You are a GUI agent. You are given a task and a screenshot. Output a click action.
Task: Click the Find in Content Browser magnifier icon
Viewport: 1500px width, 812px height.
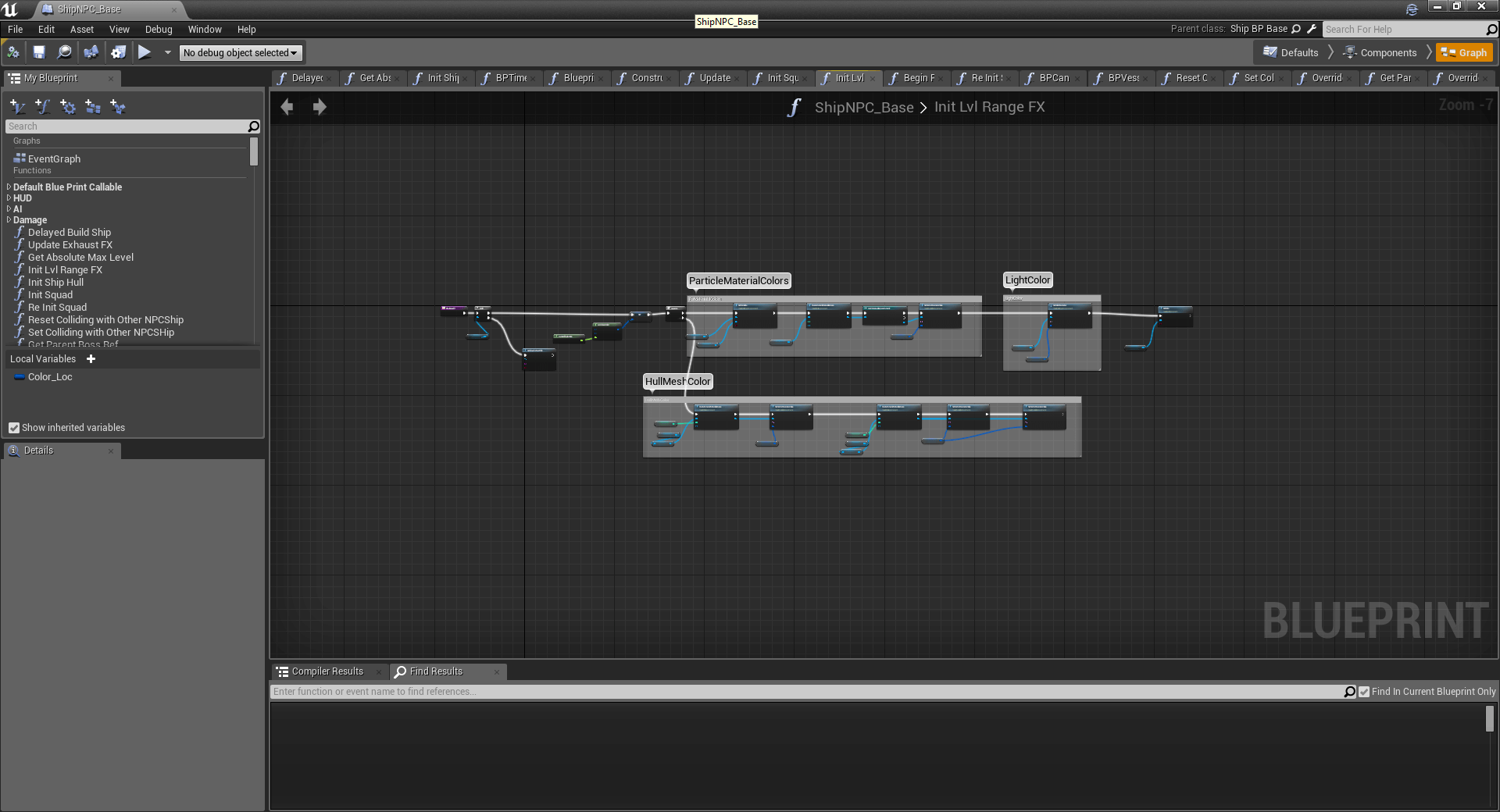click(64, 52)
